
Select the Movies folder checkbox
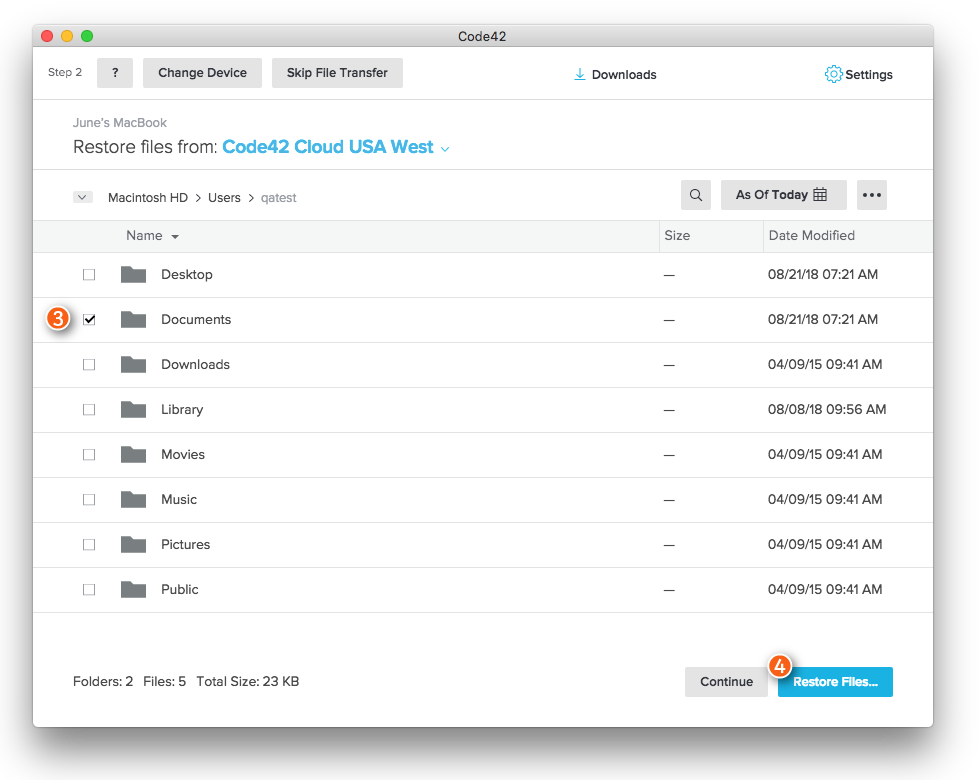click(x=89, y=454)
